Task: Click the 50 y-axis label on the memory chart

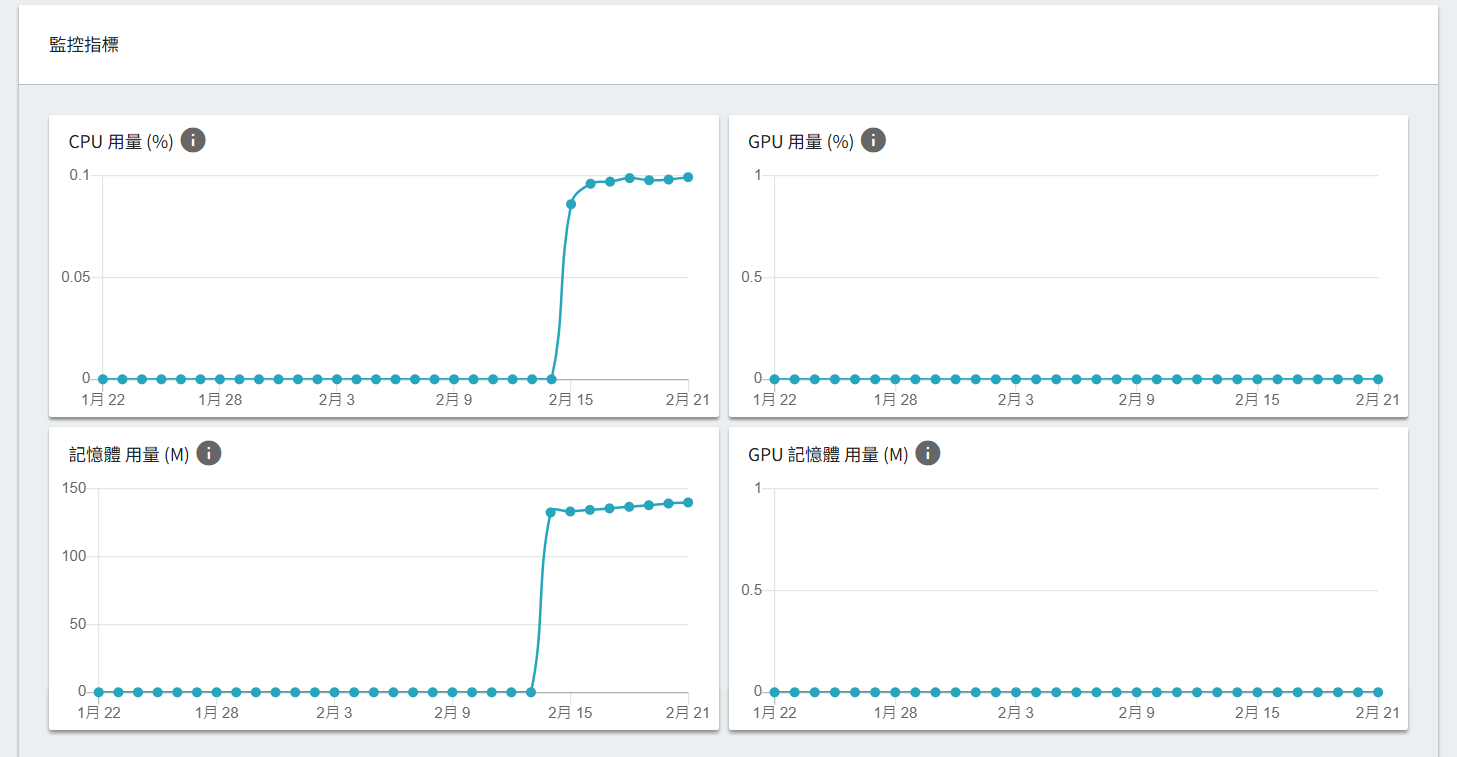Action: pos(79,624)
